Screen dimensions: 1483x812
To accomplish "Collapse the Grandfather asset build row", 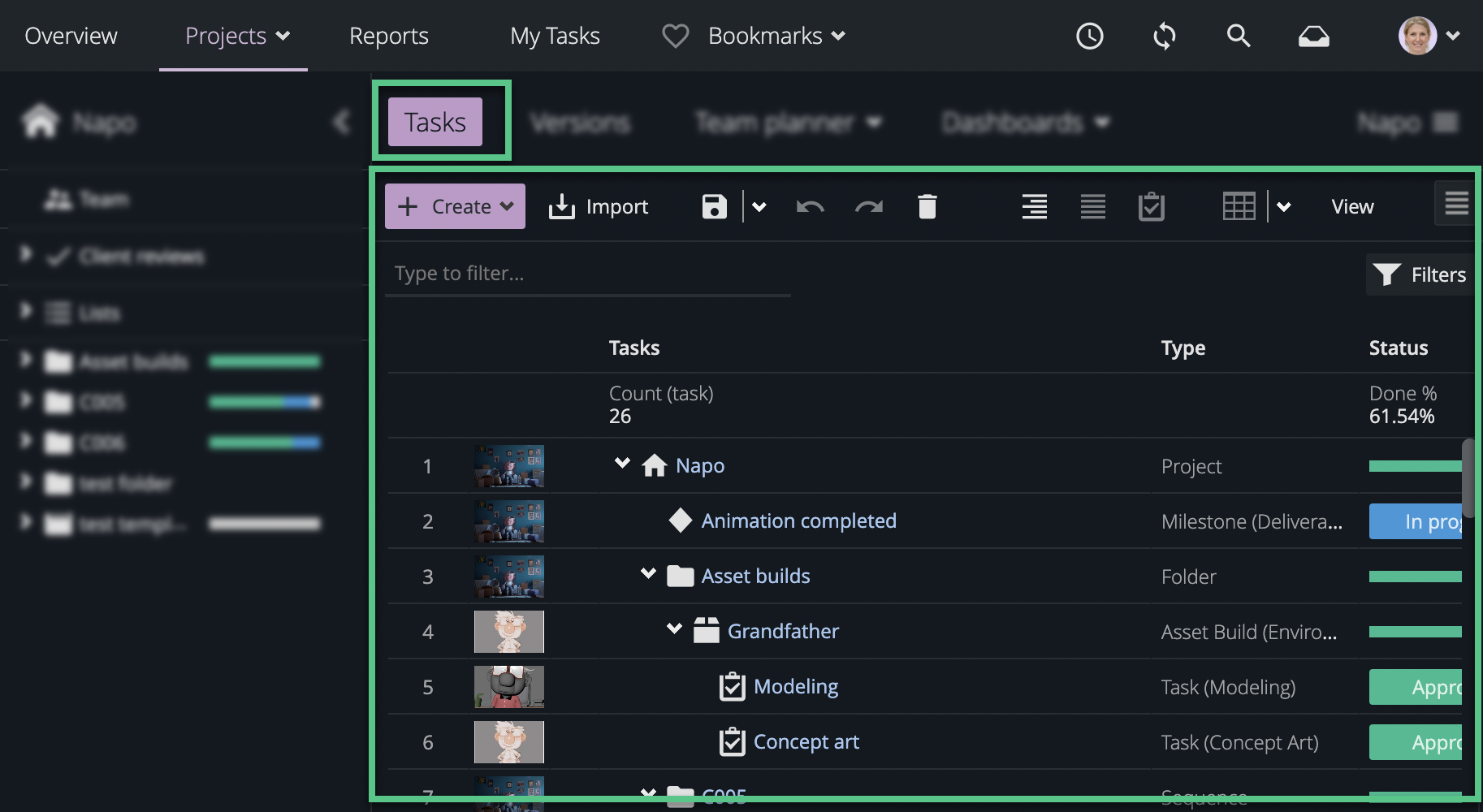I will pos(674,629).
